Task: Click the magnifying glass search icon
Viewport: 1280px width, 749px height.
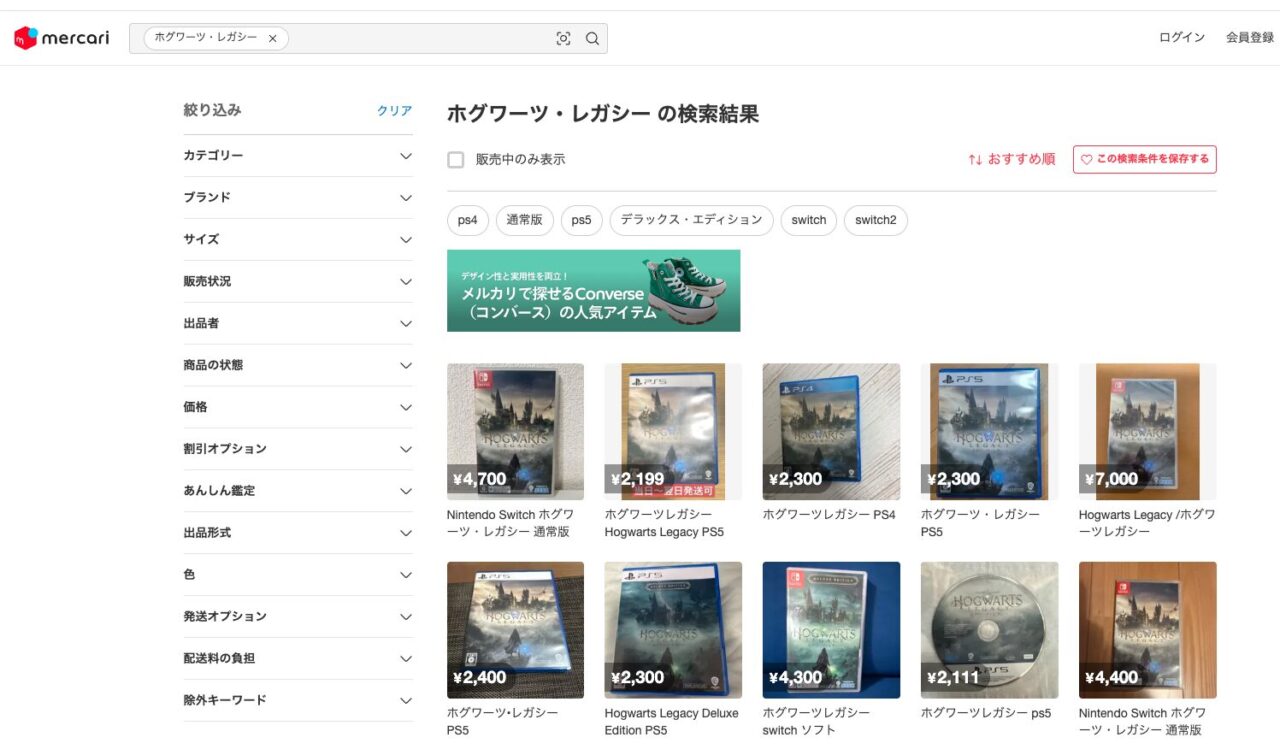Action: (592, 39)
